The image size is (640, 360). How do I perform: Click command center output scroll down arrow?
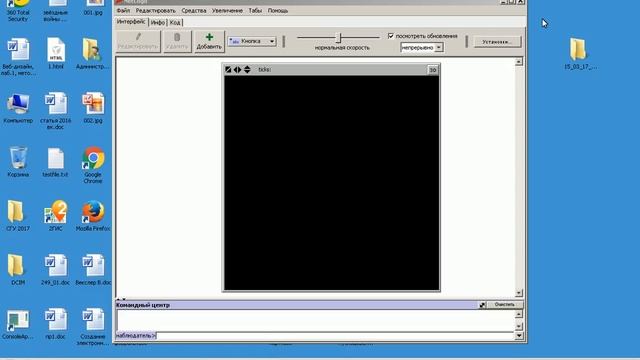click(x=519, y=327)
